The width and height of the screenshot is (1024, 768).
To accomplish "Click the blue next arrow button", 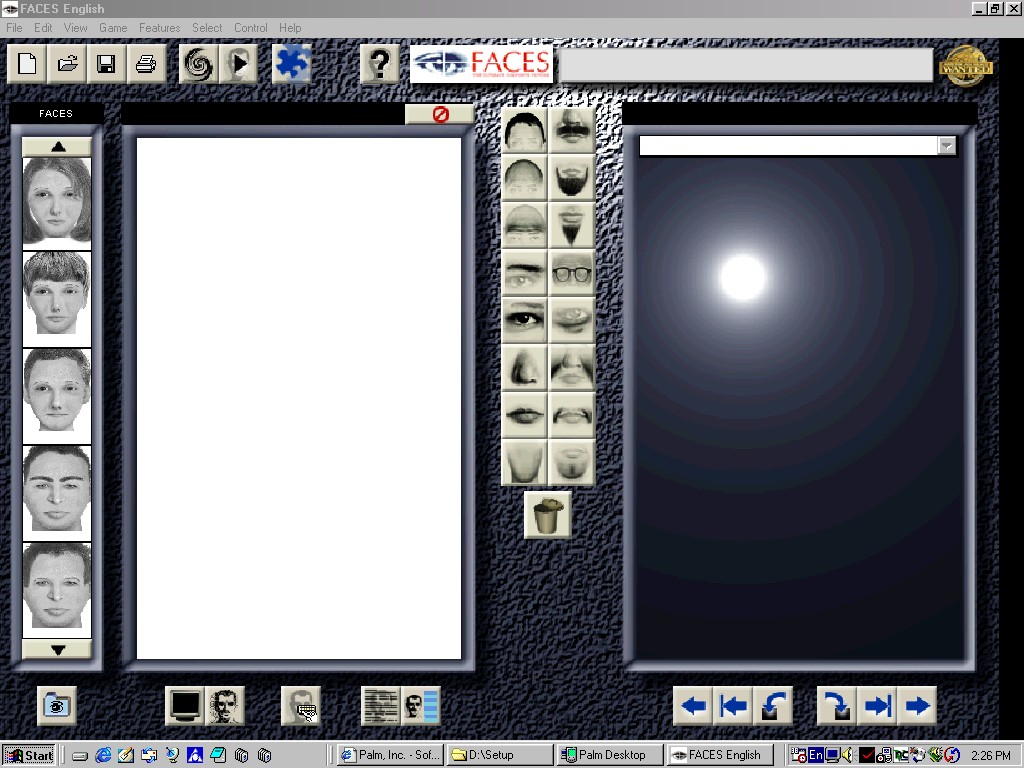I will (916, 706).
